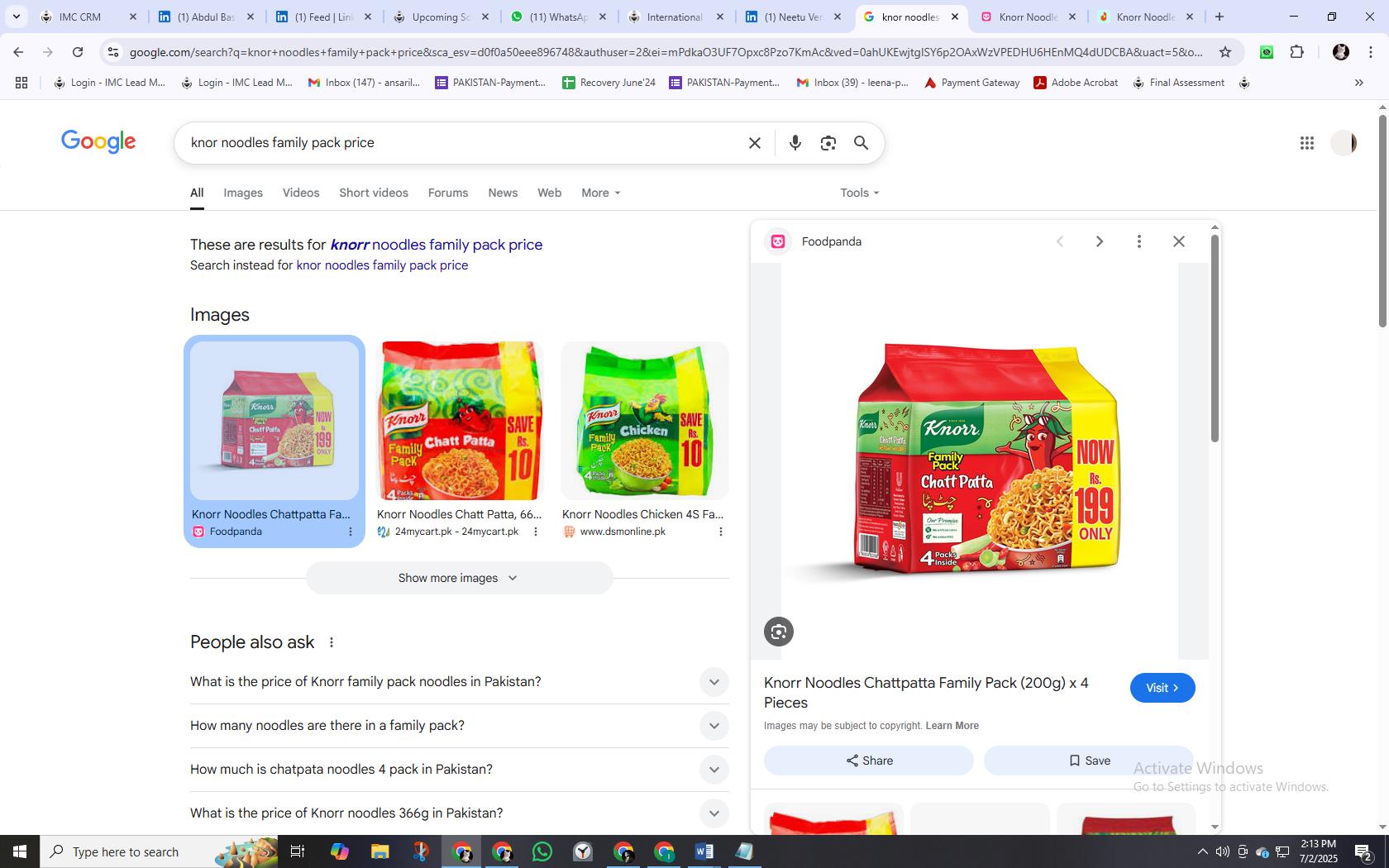Go to Google home via the logo
The width and height of the screenshot is (1389, 868).
click(x=98, y=142)
